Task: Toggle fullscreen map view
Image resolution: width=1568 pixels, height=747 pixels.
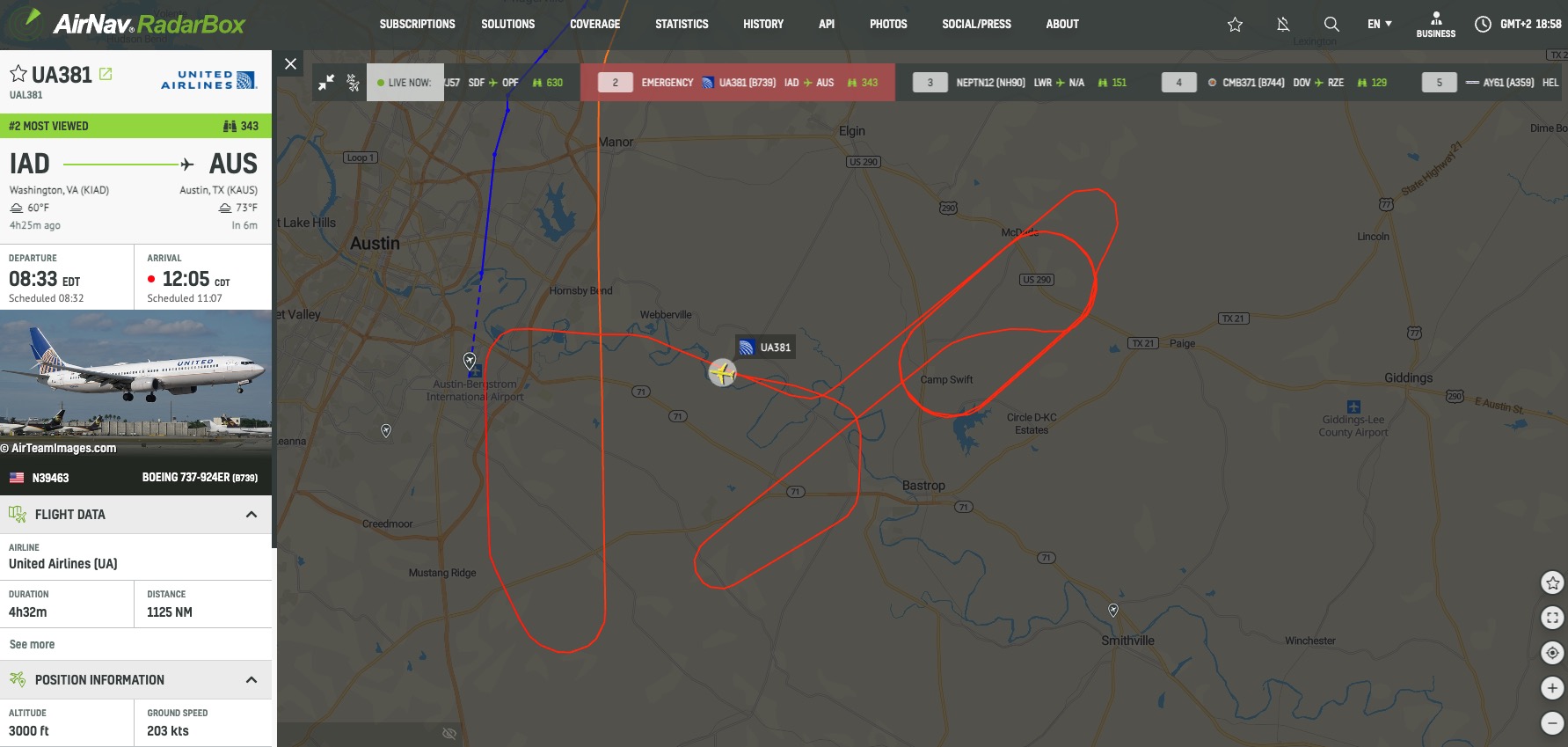Action: (1552, 618)
